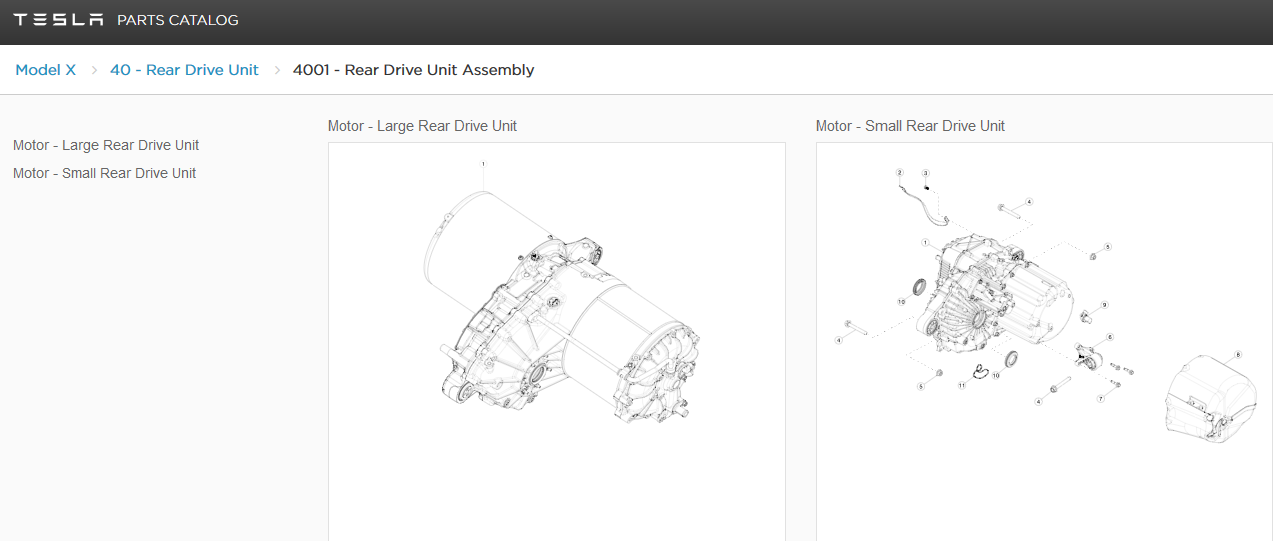This screenshot has height=541, width=1273.
Task: Click the Motor - Small Rear Drive Unit heading
Action: click(x=910, y=126)
